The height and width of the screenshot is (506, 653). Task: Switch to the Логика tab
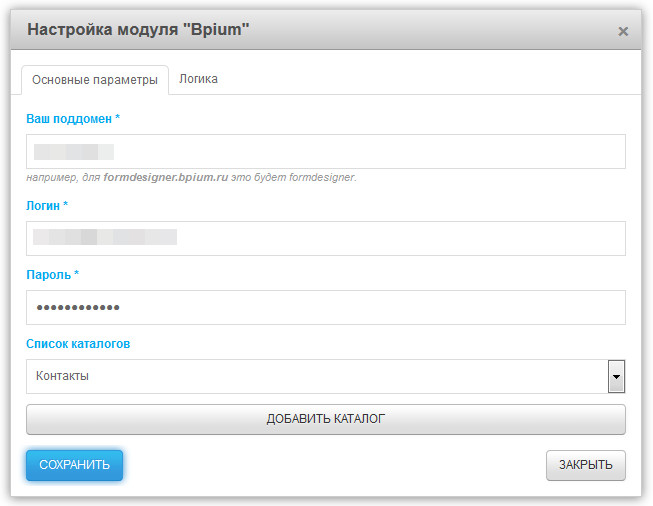pyautogui.click(x=198, y=79)
